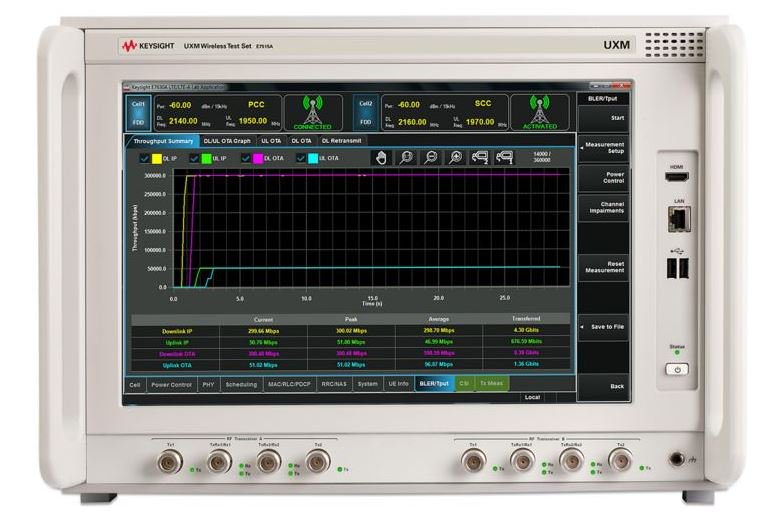Click the zoom out magnifier icon
The width and height of the screenshot is (763, 519).
431,158
